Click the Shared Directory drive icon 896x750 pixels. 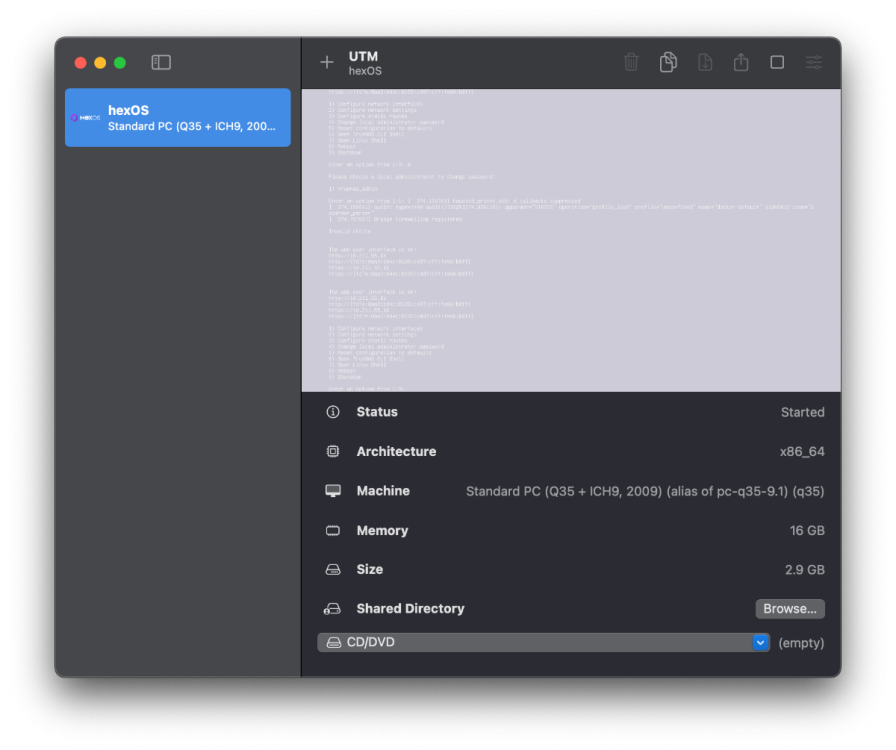[x=333, y=609]
